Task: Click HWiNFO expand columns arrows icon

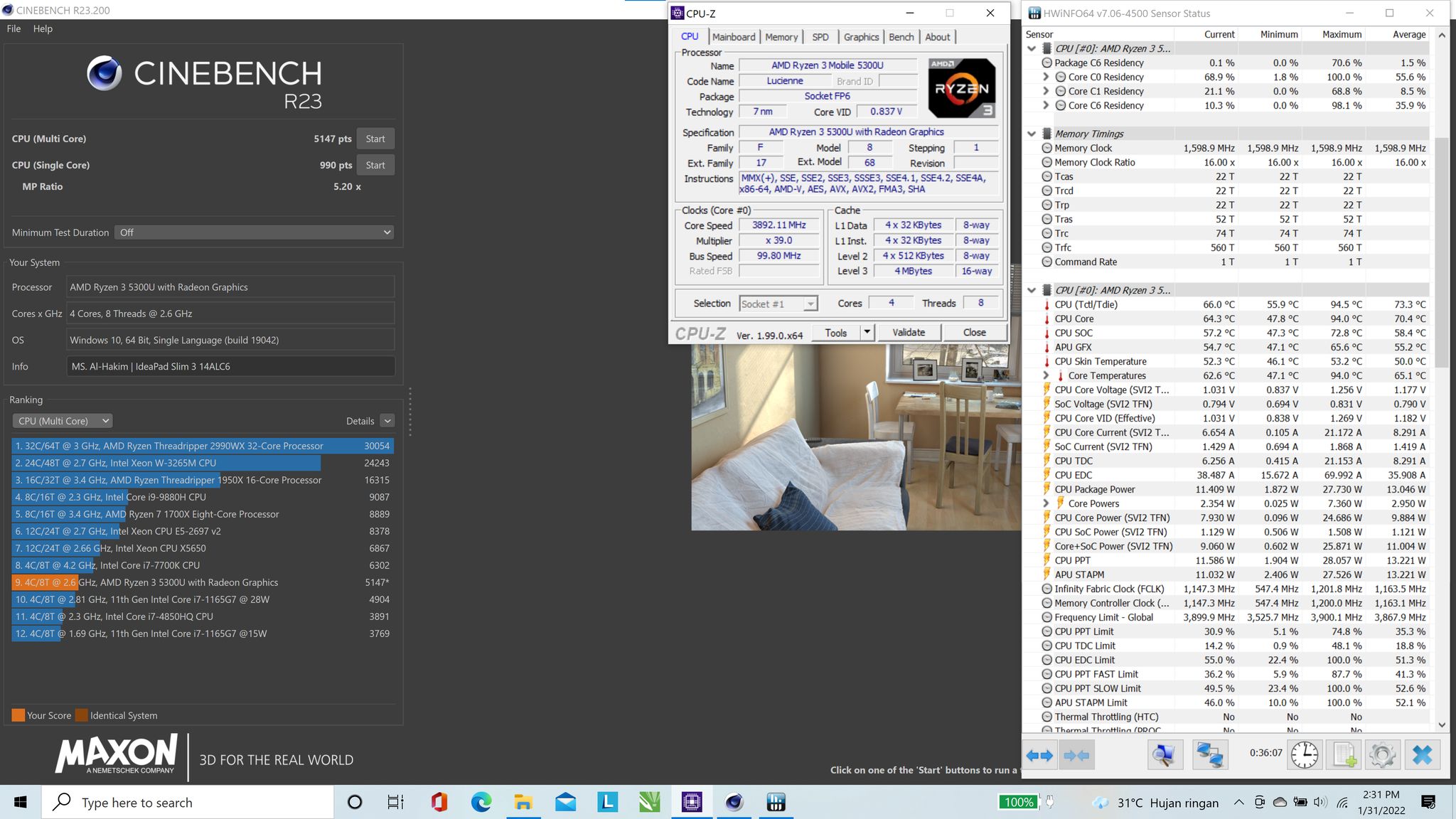Action: pyautogui.click(x=1040, y=755)
